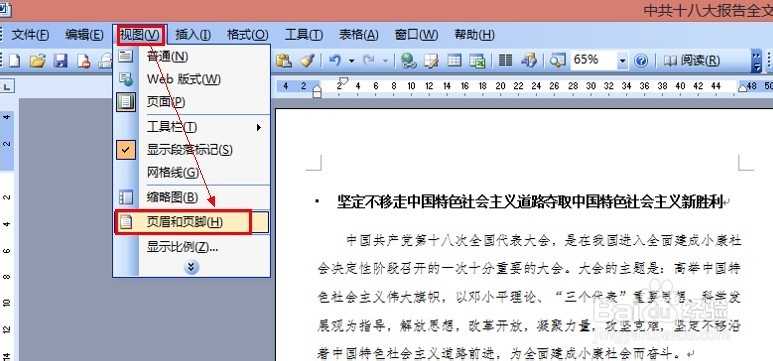Click the Drawing toolbar icon
Screen dimensions: 773x361
click(x=529, y=61)
